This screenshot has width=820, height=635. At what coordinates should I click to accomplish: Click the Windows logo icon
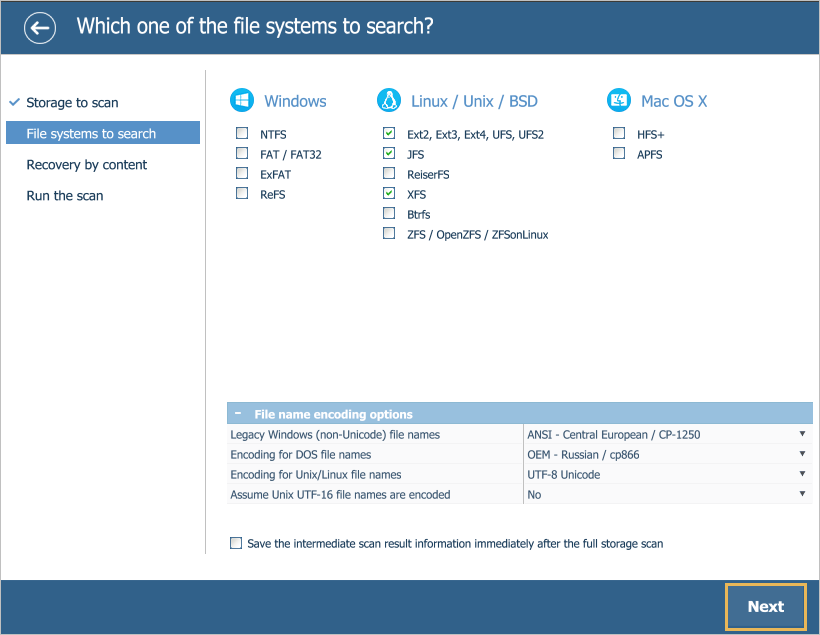(x=242, y=100)
